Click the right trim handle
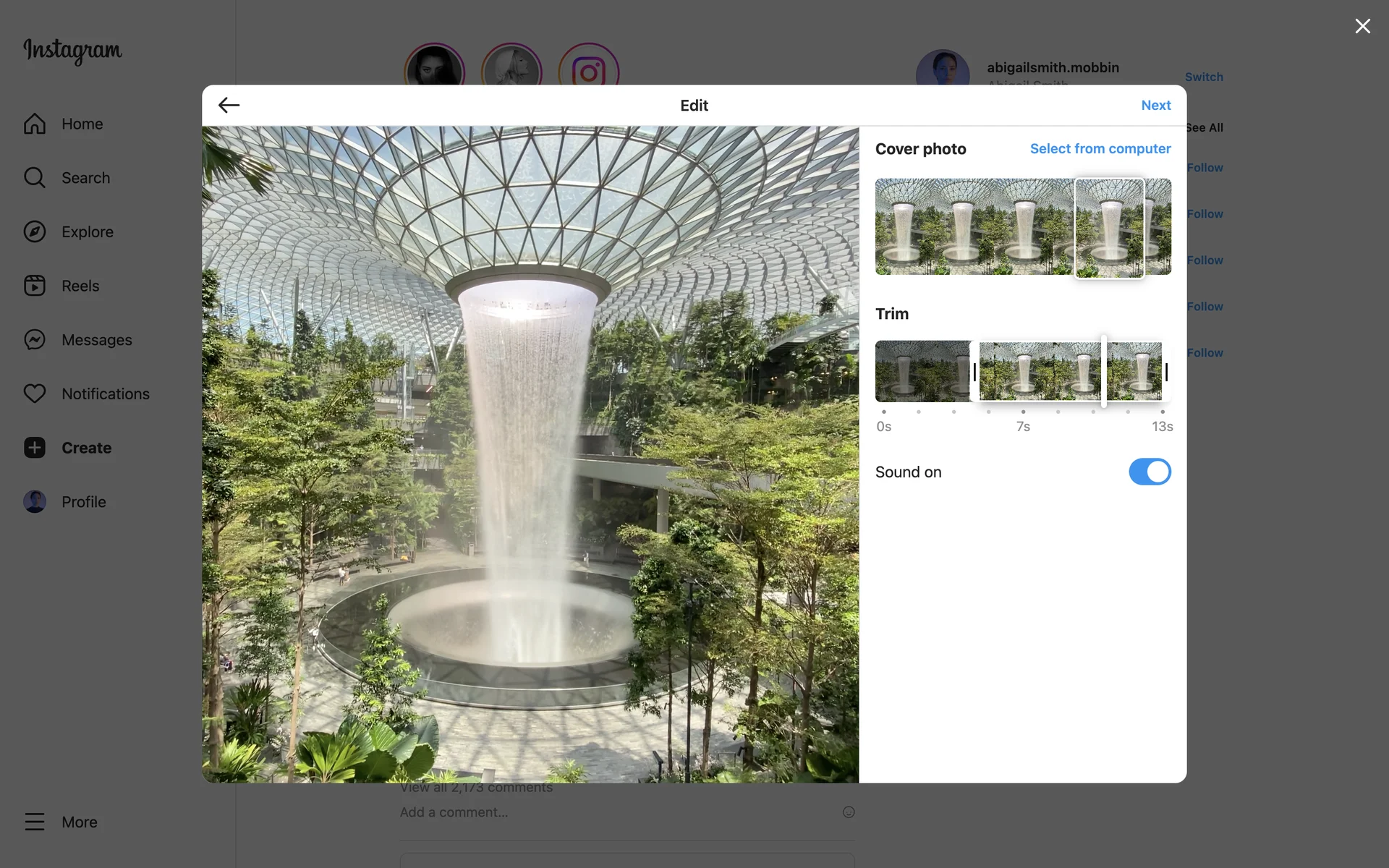1389x868 pixels. pyautogui.click(x=1166, y=372)
